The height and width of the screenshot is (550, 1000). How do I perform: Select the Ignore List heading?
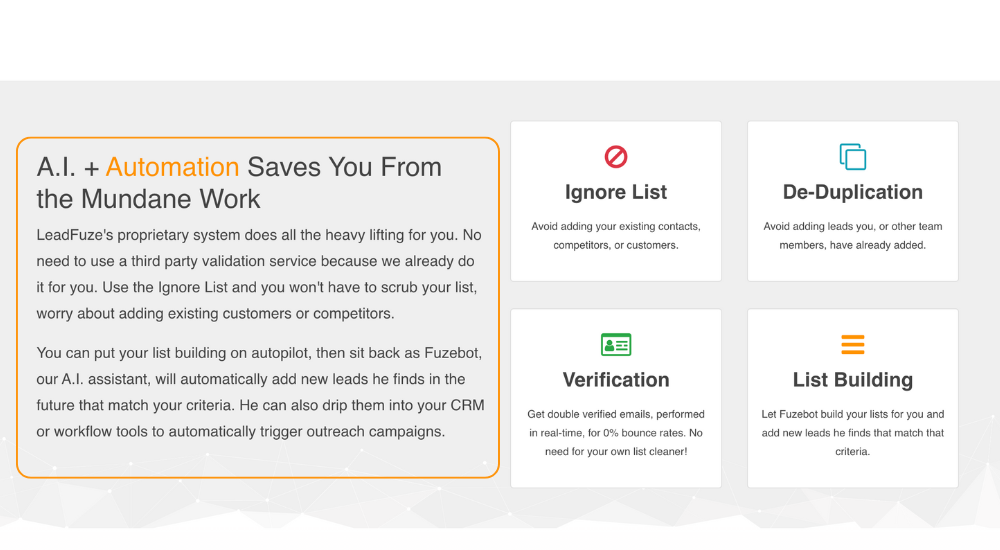click(615, 192)
